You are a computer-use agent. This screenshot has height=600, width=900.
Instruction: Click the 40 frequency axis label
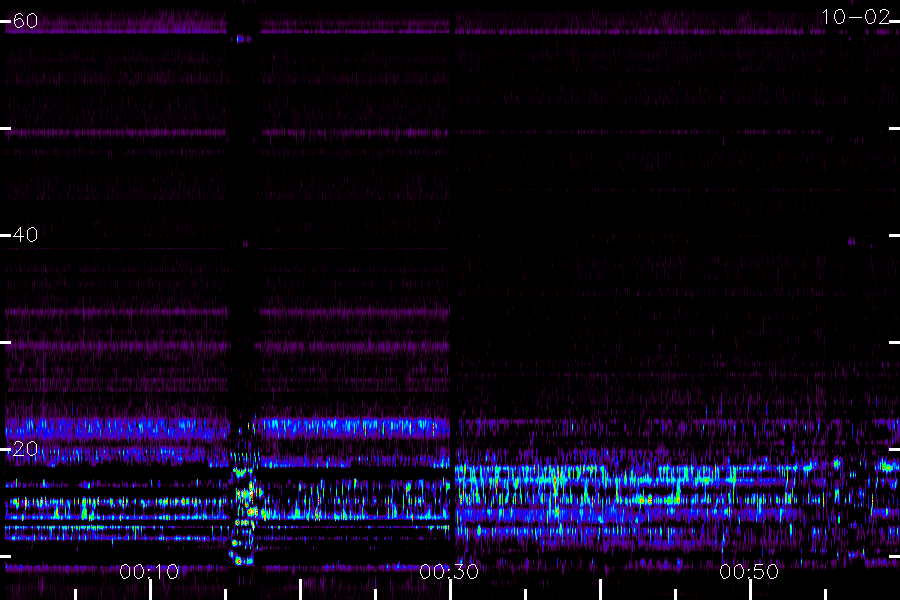click(25, 234)
